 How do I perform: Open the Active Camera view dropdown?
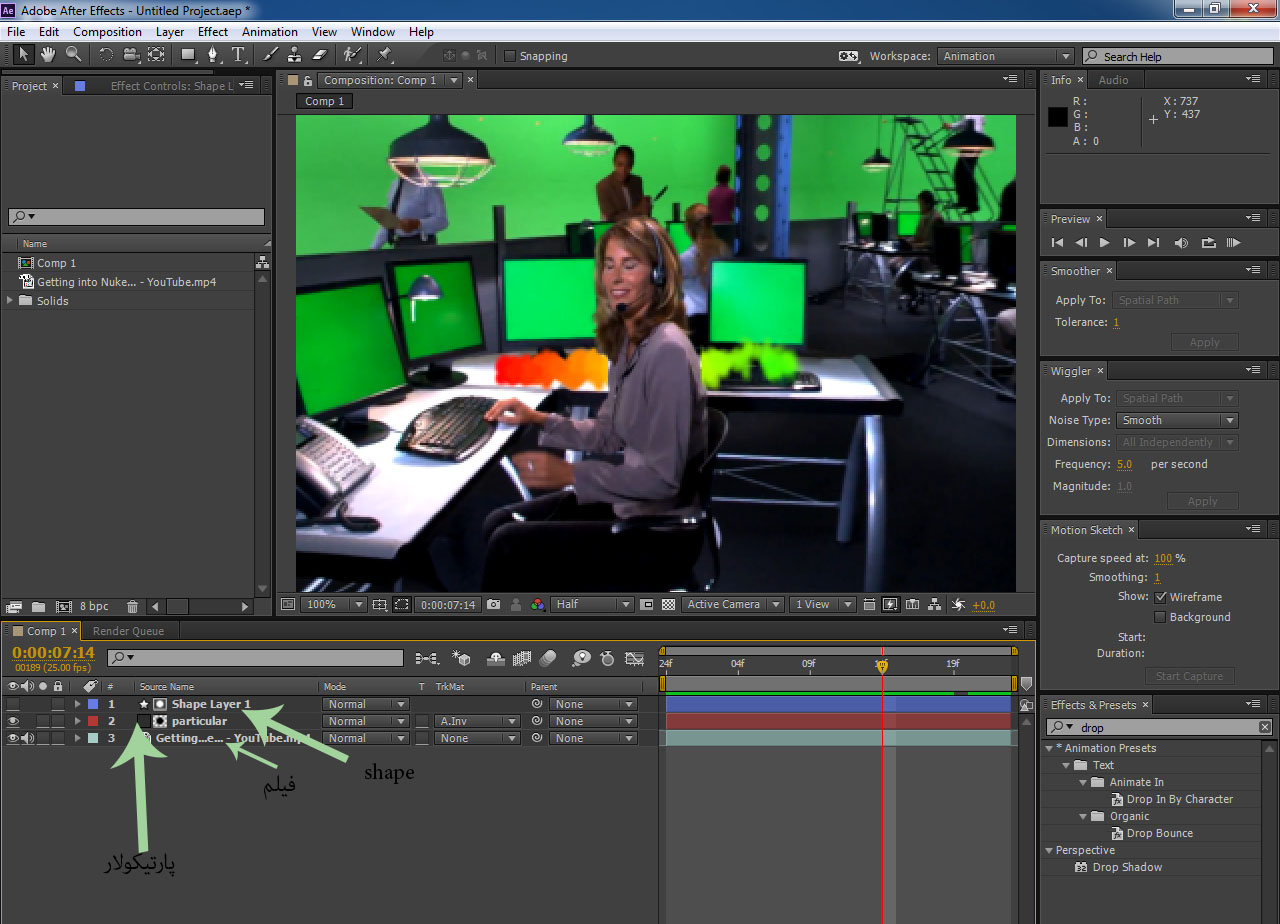click(731, 604)
